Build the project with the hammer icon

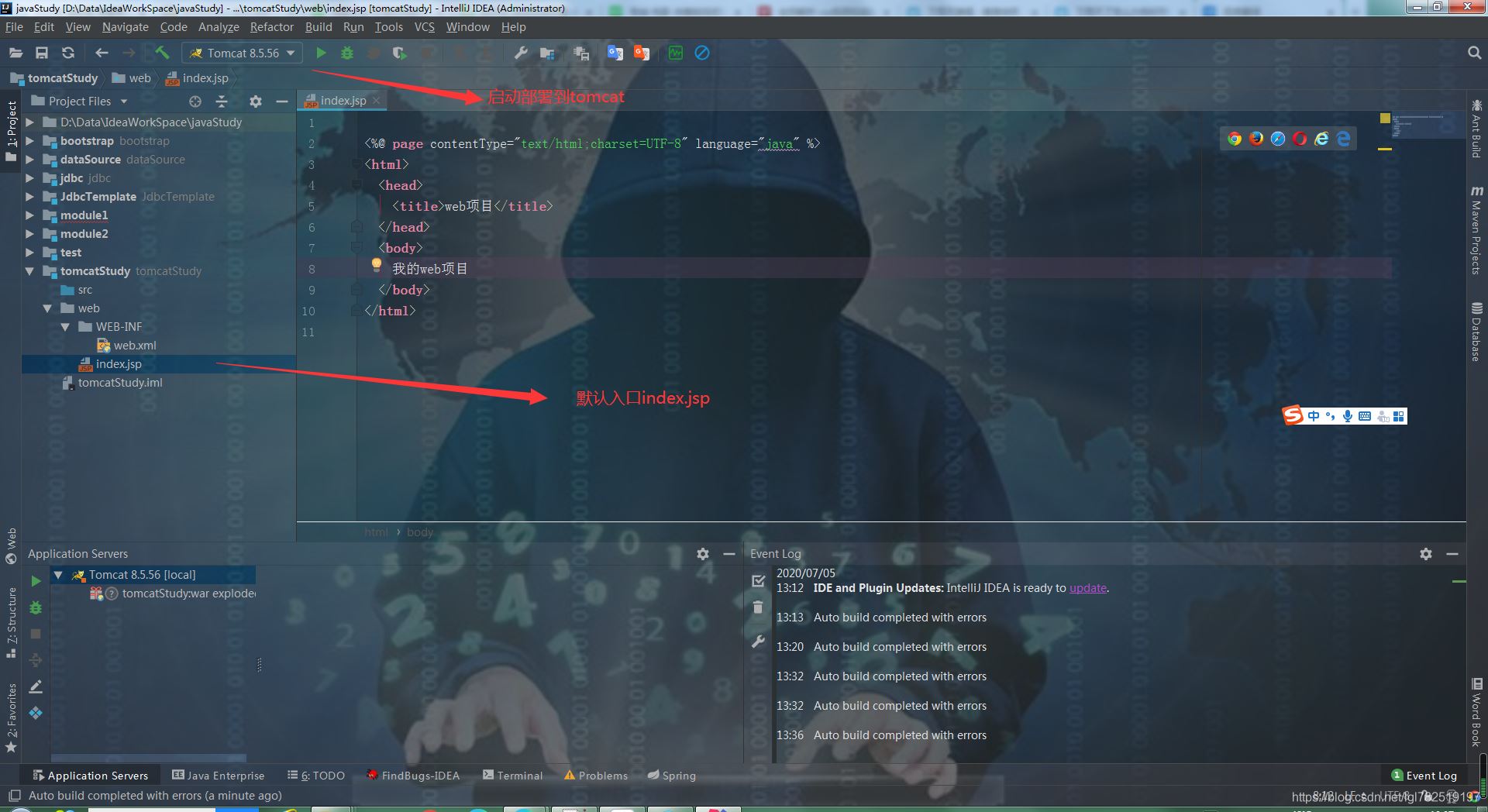(162, 53)
